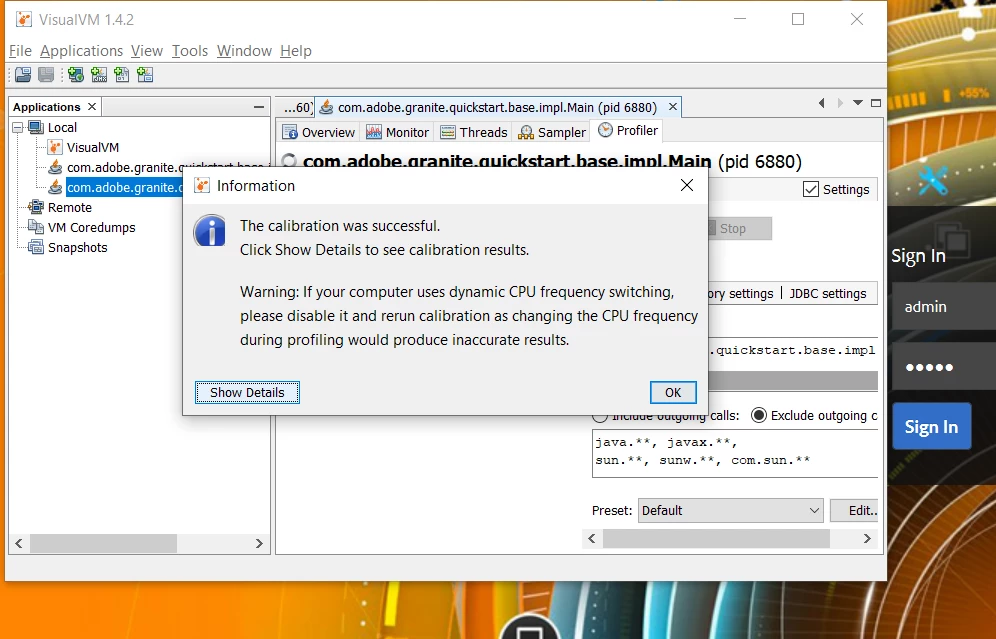Click the password field with dots
996x639 pixels.
pyautogui.click(x=944, y=367)
